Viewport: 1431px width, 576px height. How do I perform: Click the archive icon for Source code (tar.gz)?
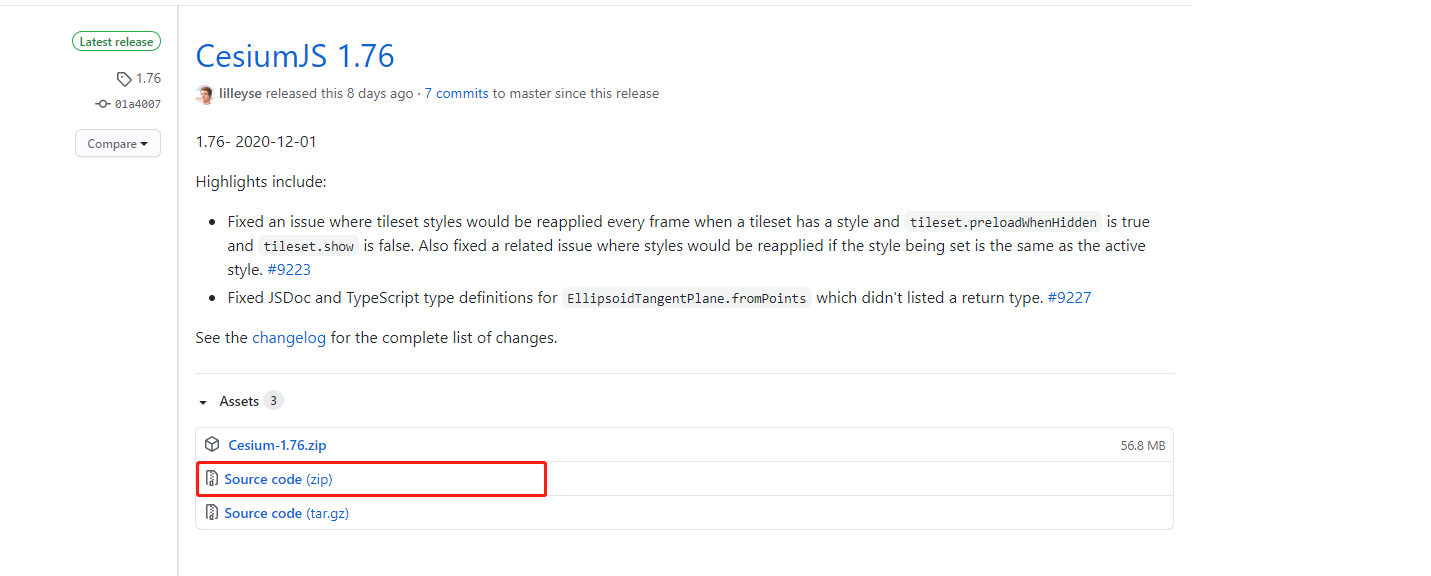point(212,513)
